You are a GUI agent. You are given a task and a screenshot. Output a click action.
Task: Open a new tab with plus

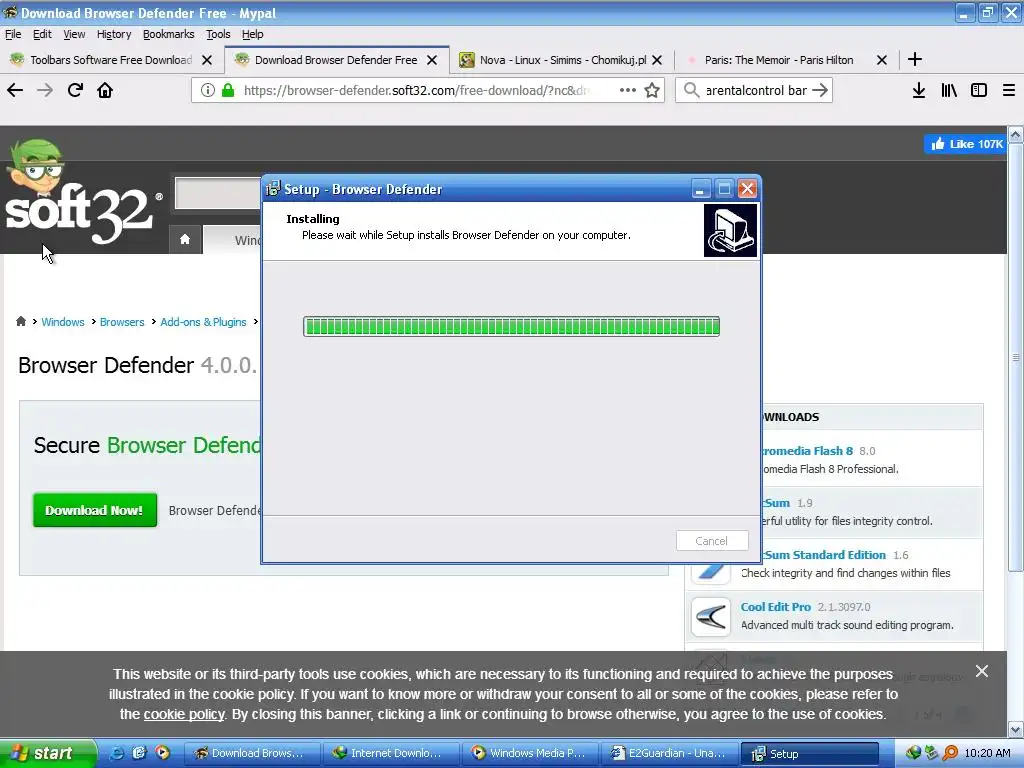click(915, 59)
